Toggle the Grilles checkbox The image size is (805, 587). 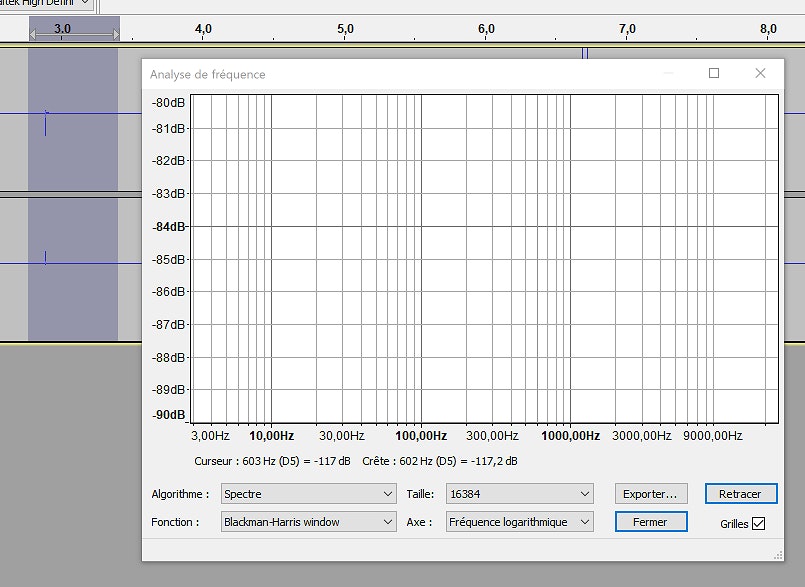758,523
